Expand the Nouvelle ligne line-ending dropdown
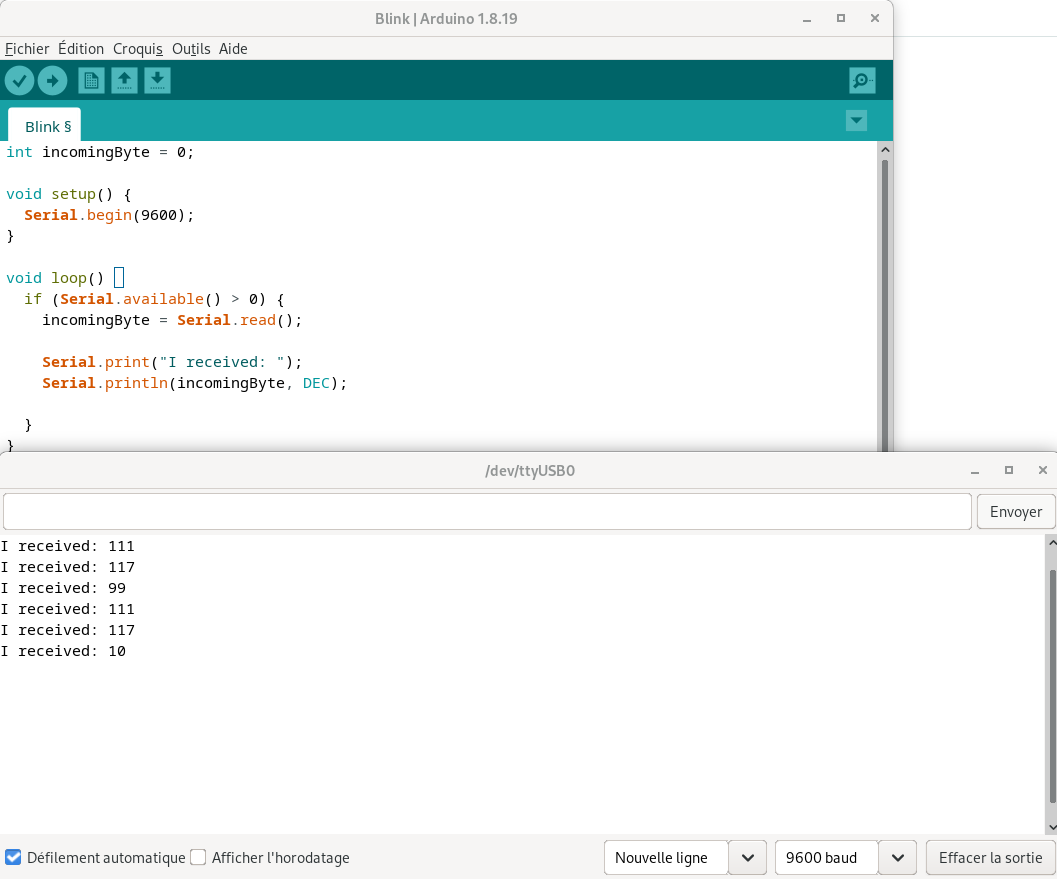 coord(747,857)
